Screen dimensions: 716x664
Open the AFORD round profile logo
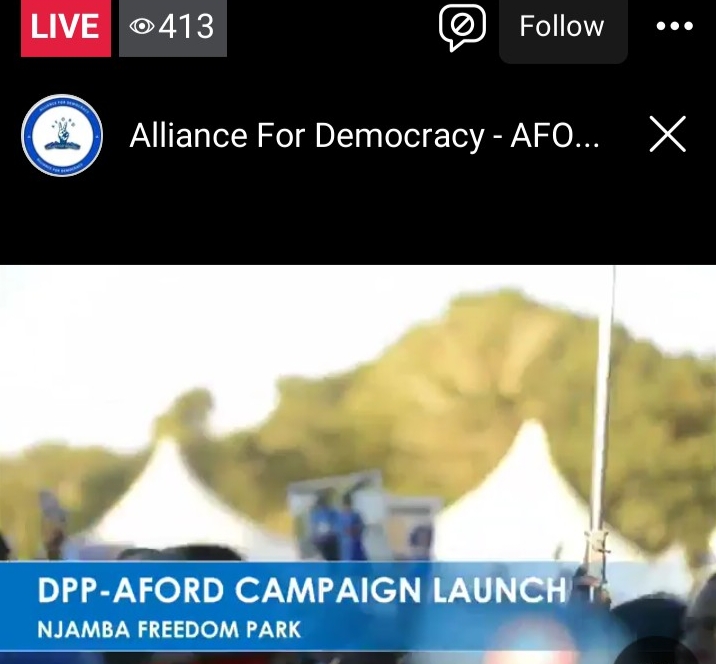62,136
